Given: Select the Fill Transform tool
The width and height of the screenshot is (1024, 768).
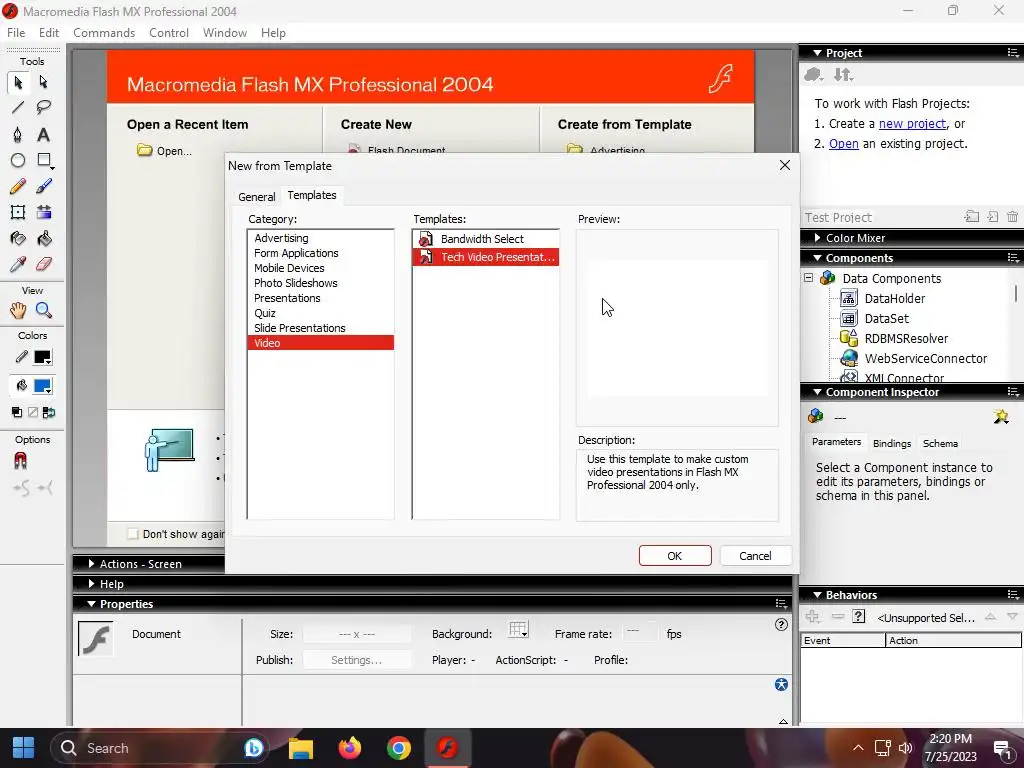Looking at the screenshot, I should [44, 212].
